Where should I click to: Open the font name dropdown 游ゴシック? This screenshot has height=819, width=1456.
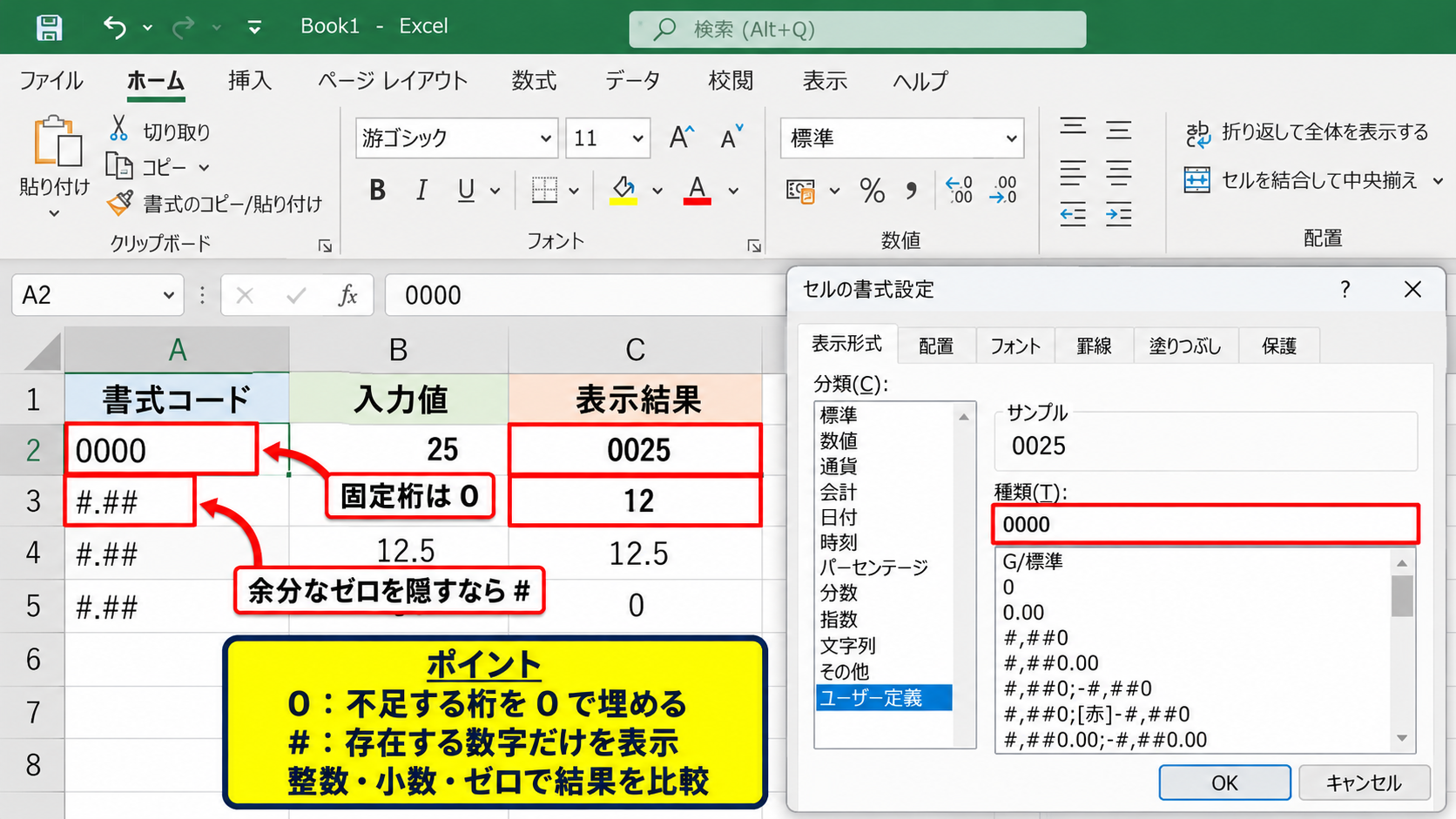[x=545, y=138]
